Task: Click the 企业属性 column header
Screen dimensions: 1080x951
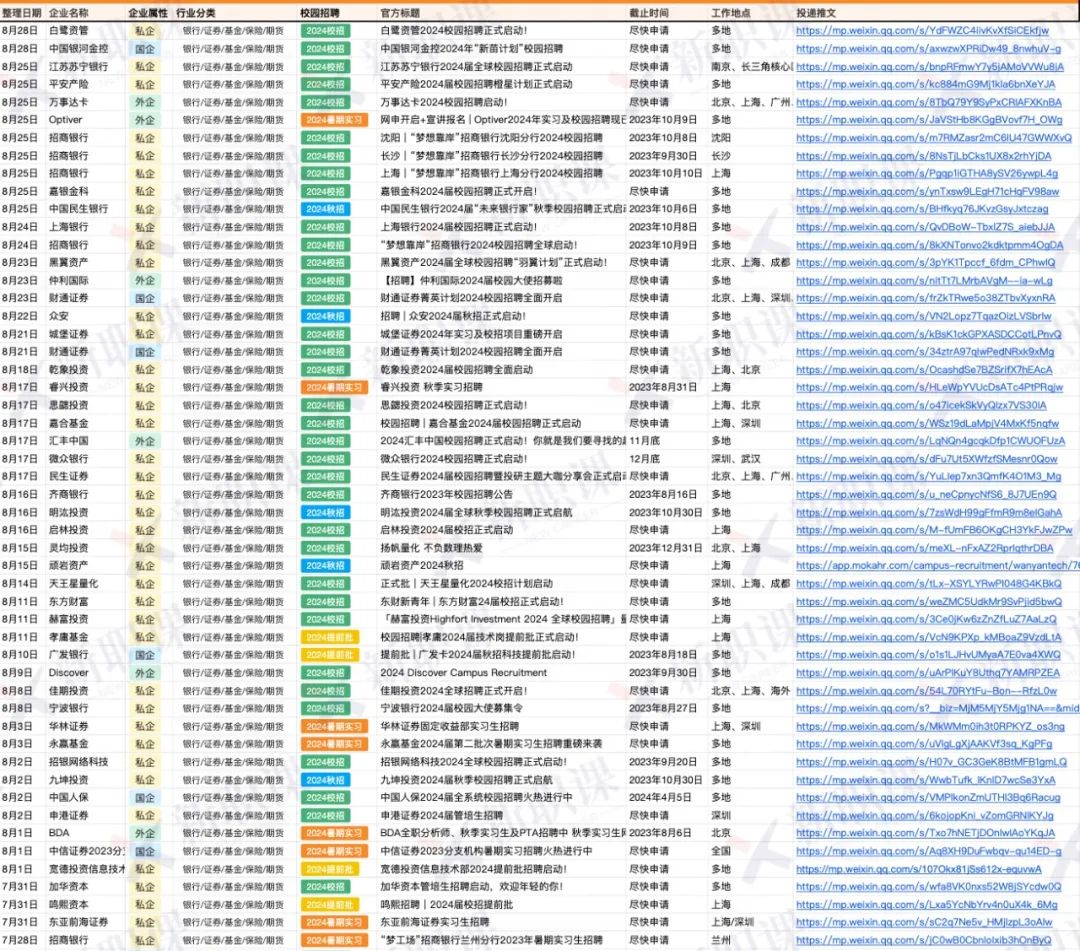Action: coord(147,13)
